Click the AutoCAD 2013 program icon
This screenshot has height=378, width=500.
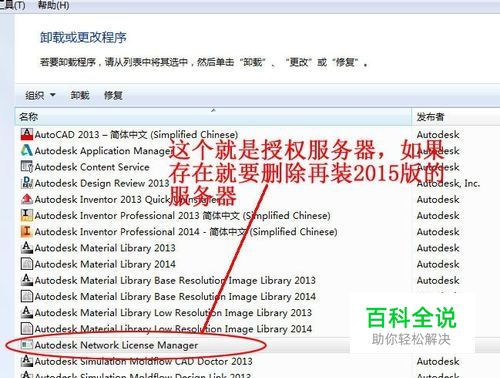pyautogui.click(x=27, y=134)
